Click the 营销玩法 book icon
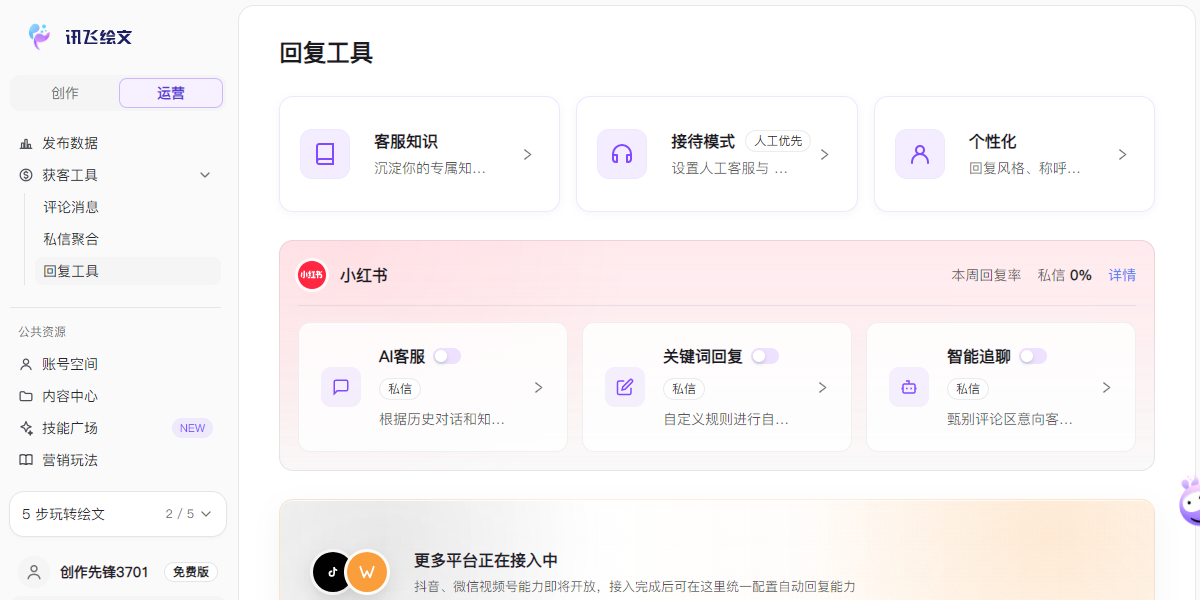1200x600 pixels. click(x=26, y=460)
